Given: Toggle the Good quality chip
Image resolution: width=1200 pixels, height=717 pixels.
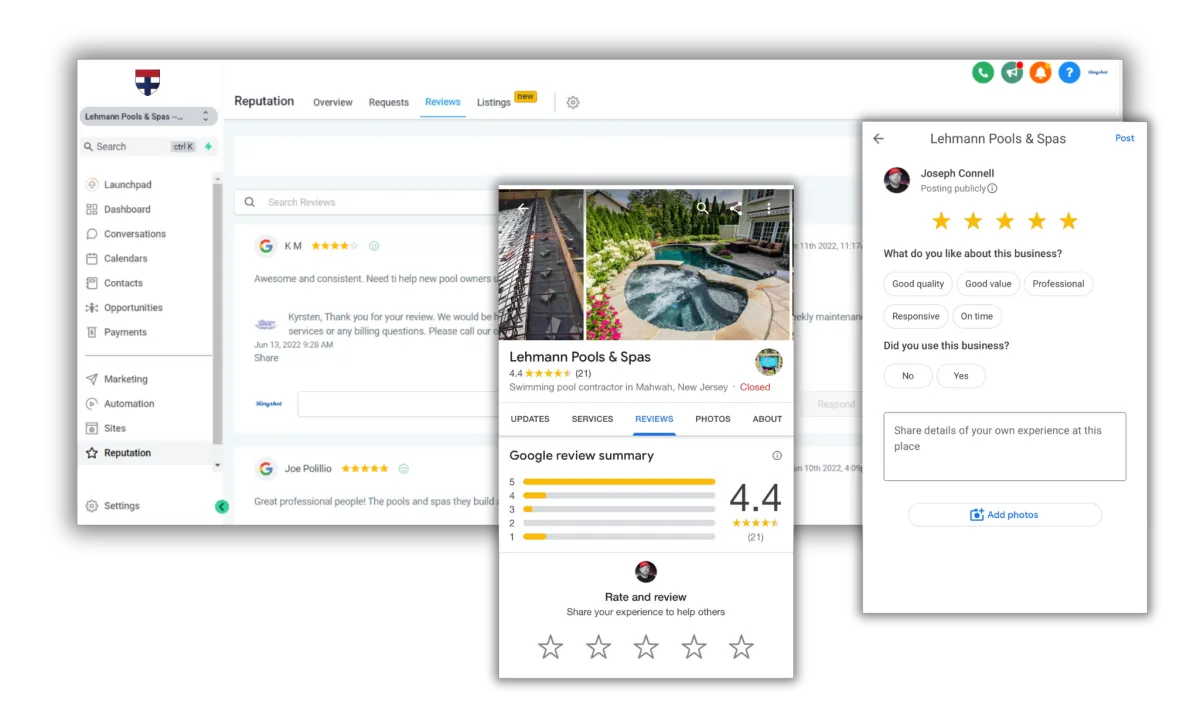Looking at the screenshot, I should click(x=918, y=284).
